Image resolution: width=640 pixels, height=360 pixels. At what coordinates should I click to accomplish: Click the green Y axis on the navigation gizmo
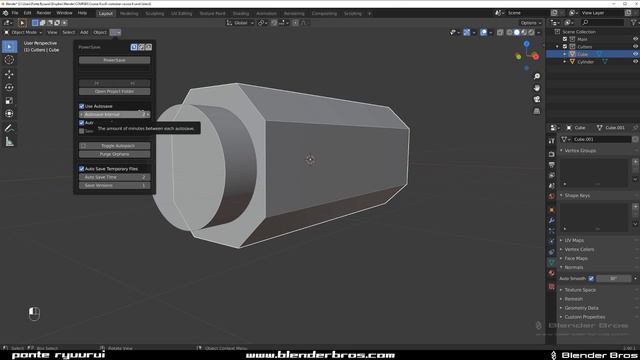point(518,56)
